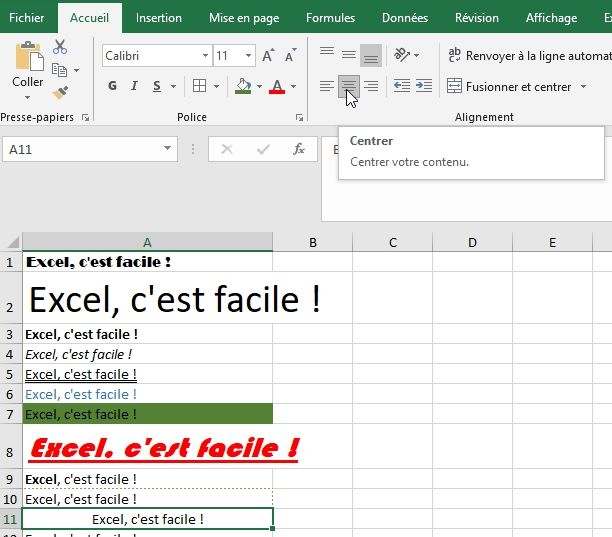612x537 pixels.
Task: Expand orientation options arrow
Action: point(416,55)
